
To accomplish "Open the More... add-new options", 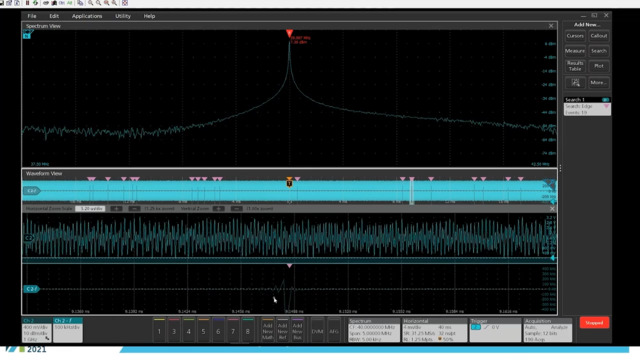I will coord(599,82).
